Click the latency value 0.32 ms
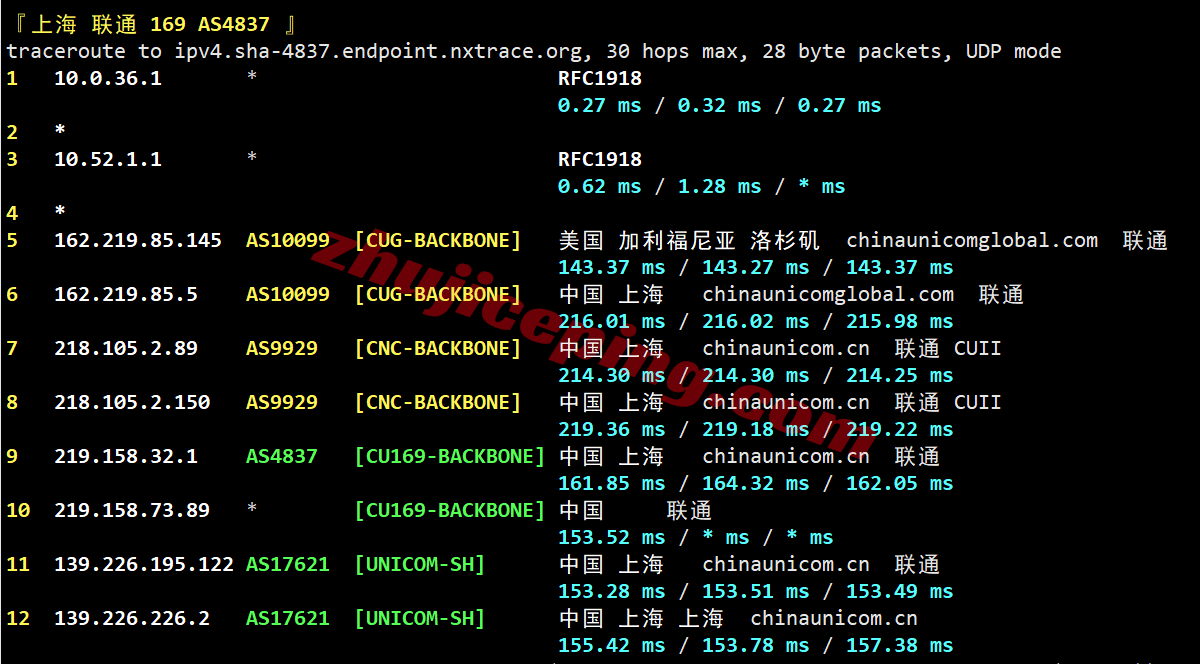Screen dimensions: 1200x664 tap(720, 105)
